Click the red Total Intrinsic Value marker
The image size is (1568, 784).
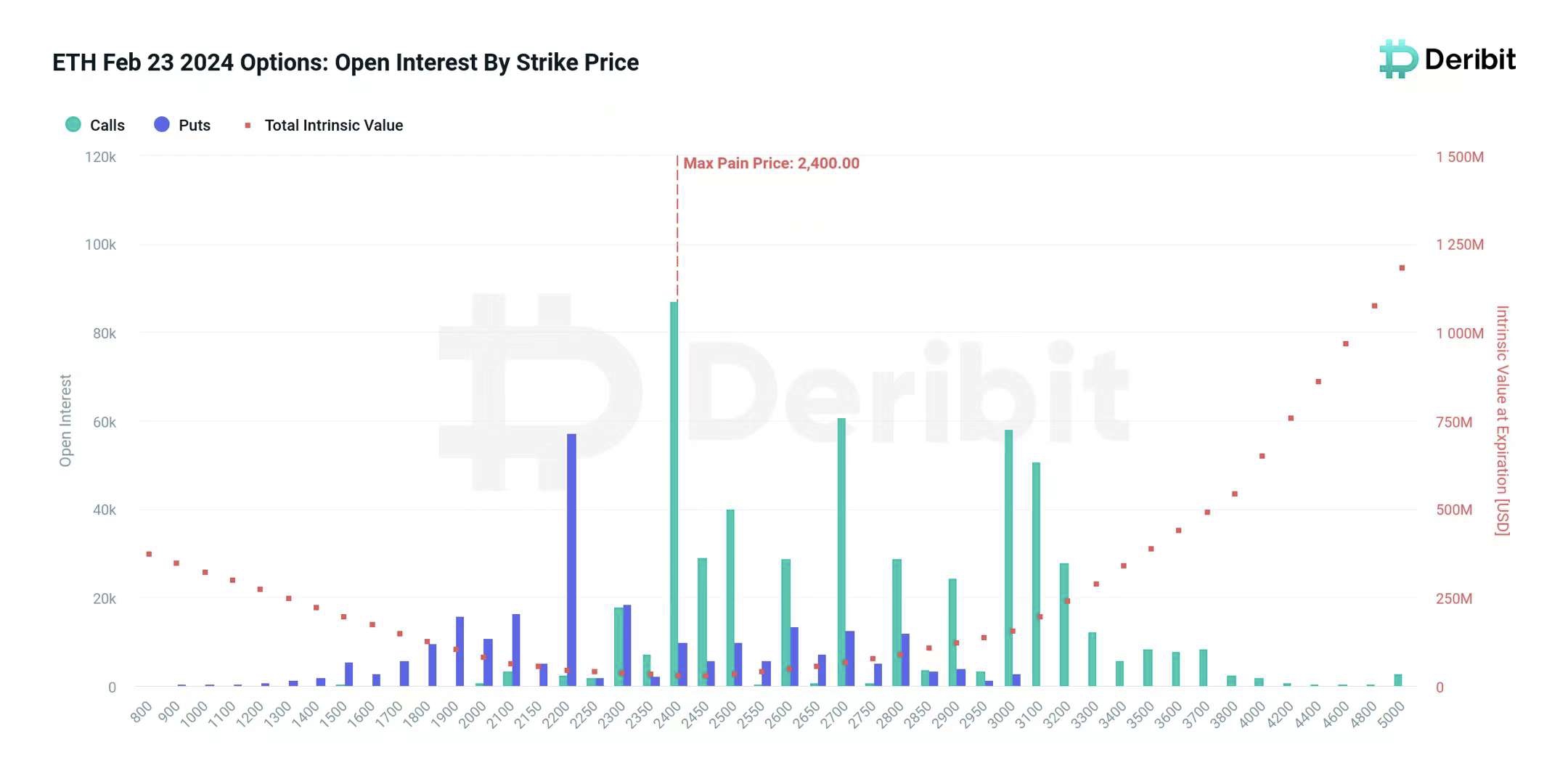[248, 126]
